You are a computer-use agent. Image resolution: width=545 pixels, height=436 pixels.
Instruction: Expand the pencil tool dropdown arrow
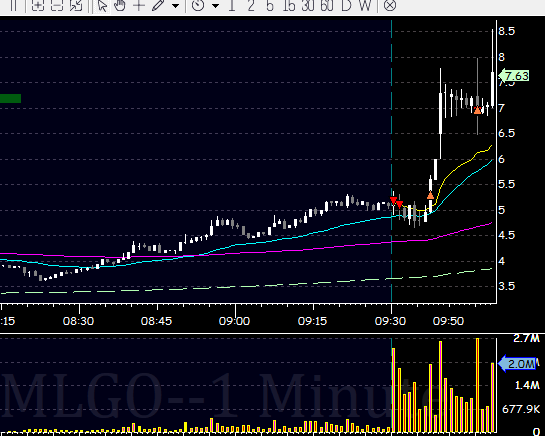[x=176, y=6]
